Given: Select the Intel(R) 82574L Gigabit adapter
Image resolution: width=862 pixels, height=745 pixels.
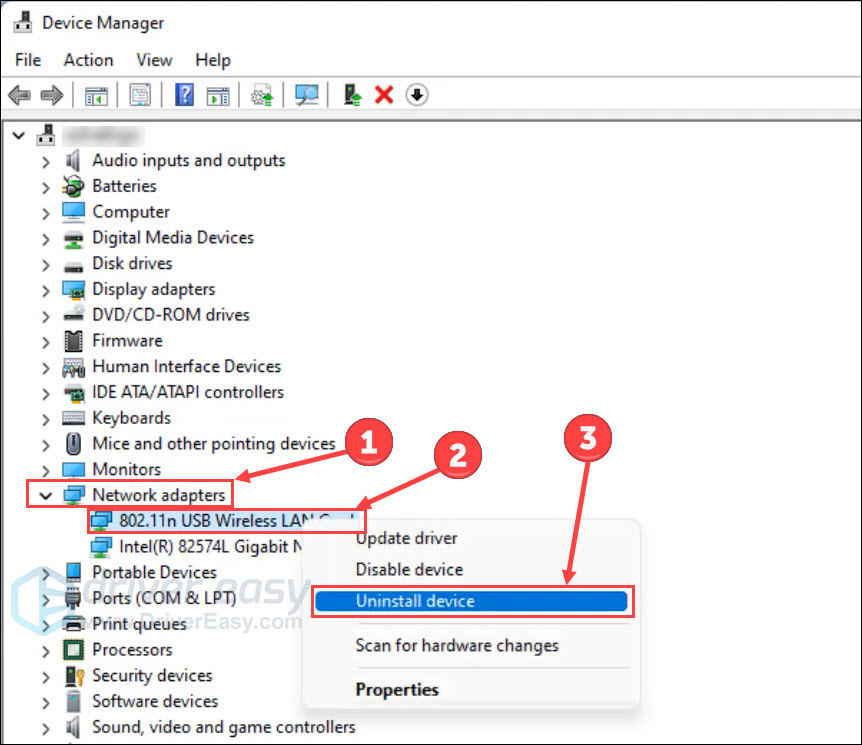Looking at the screenshot, I should [x=211, y=547].
